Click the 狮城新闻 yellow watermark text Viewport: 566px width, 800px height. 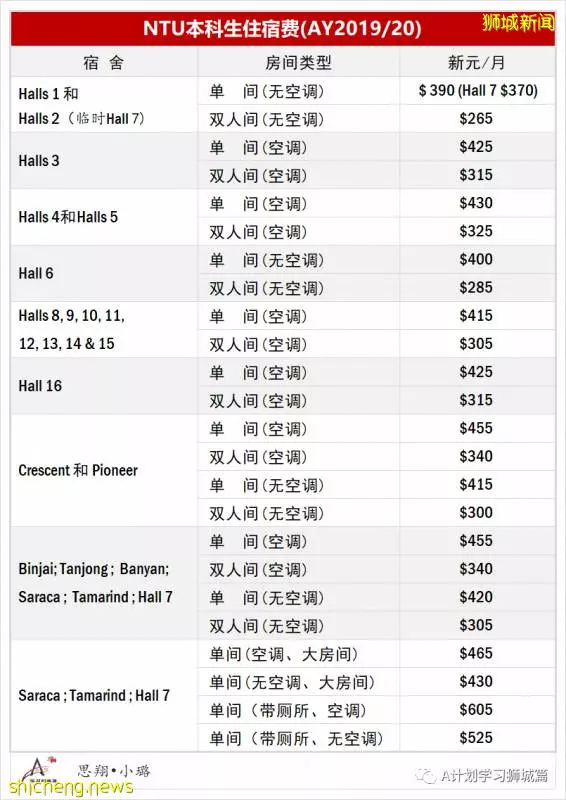coord(518,23)
